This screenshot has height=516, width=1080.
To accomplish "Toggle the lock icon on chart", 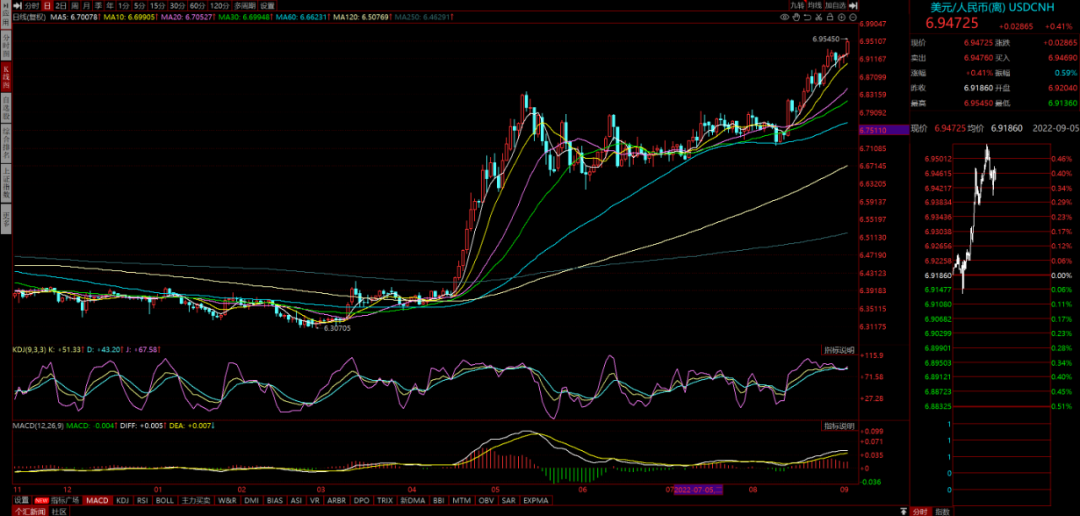I will click(830, 17).
